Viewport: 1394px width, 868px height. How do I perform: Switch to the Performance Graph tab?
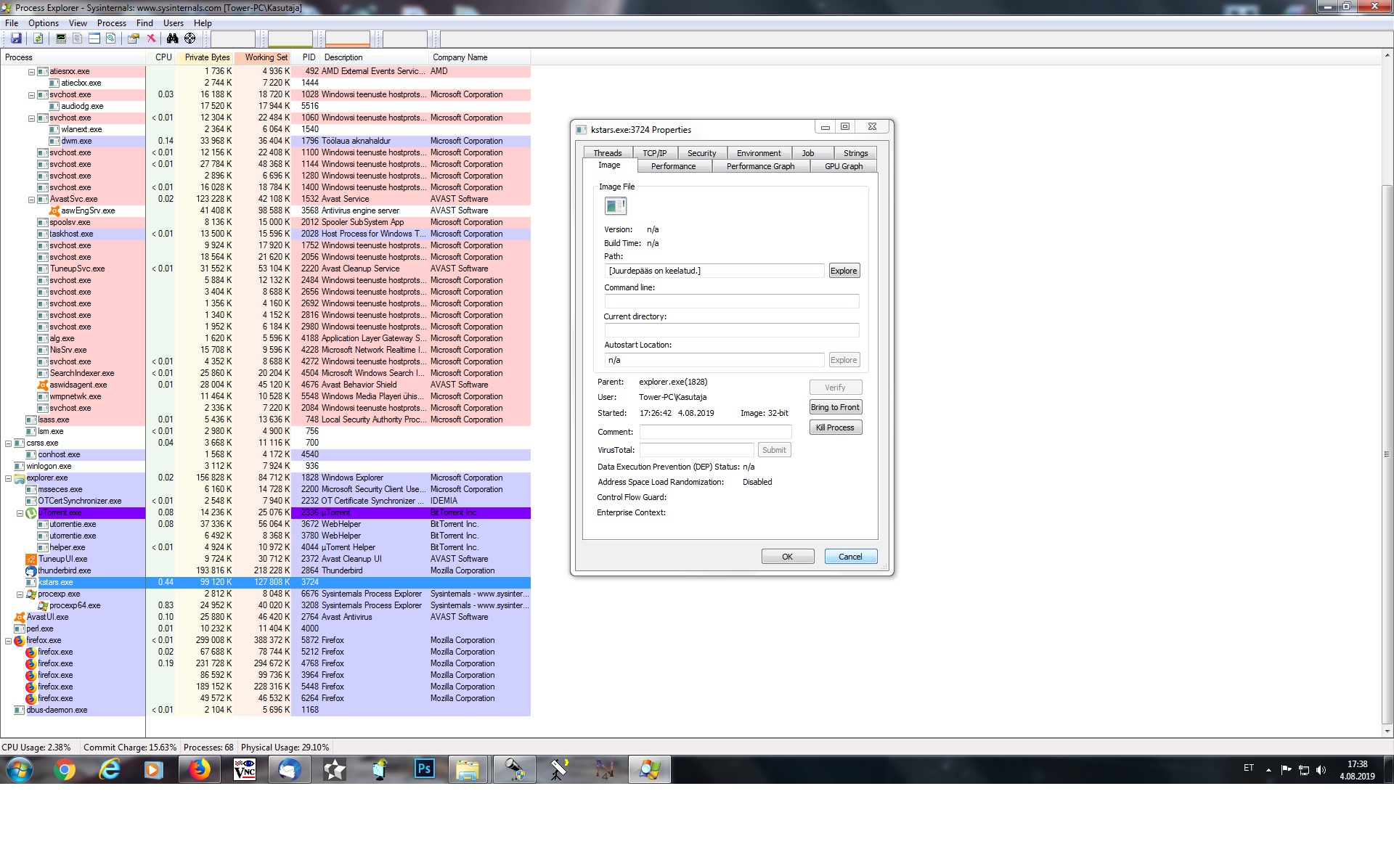[x=760, y=166]
